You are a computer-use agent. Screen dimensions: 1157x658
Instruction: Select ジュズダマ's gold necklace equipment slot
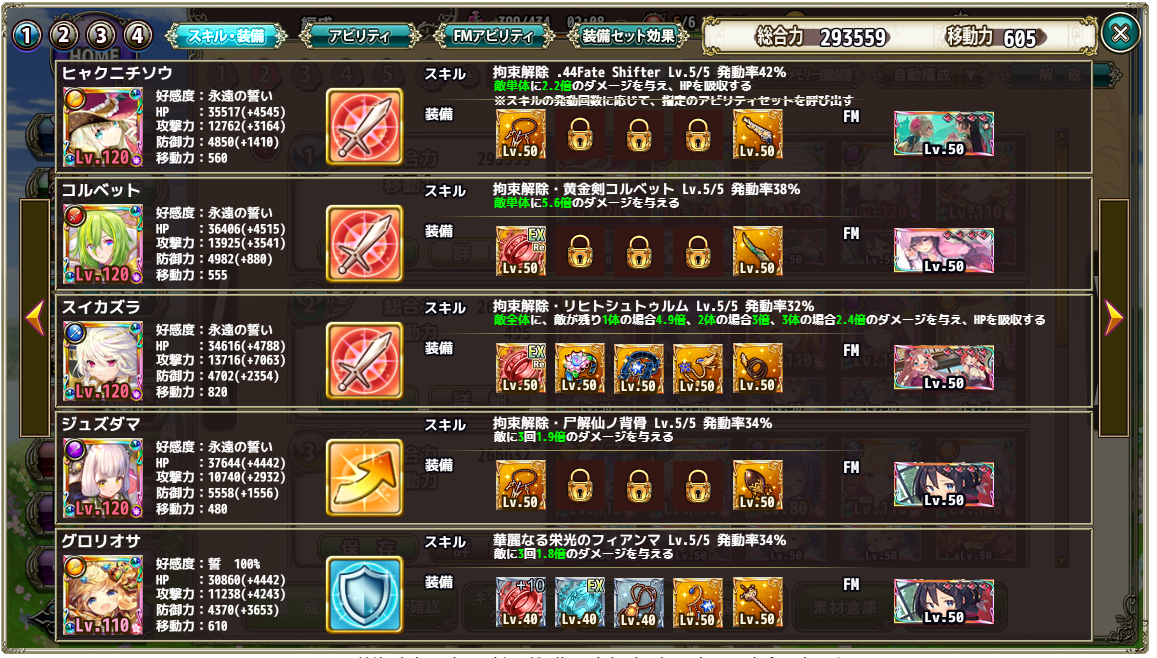click(x=520, y=485)
